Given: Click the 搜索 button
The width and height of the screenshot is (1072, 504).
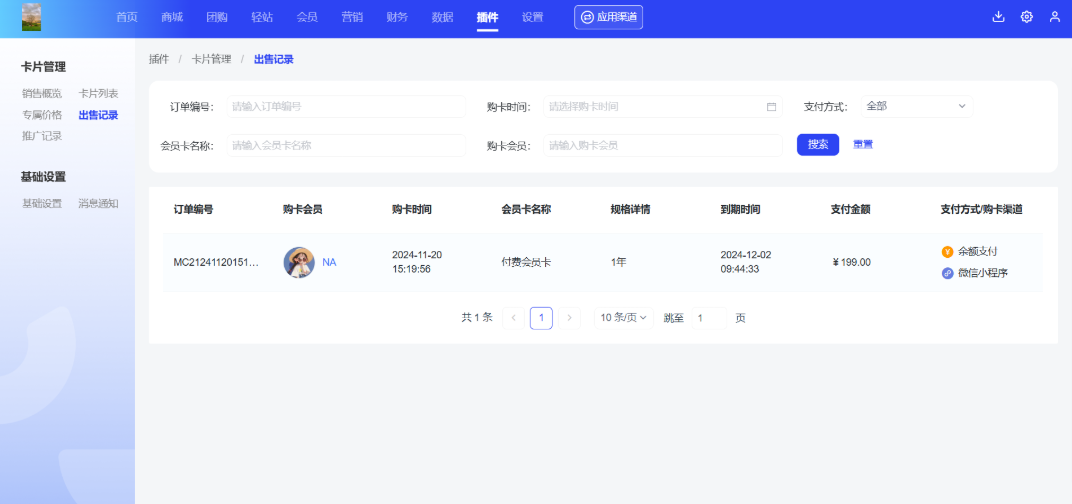Looking at the screenshot, I should point(817,145).
